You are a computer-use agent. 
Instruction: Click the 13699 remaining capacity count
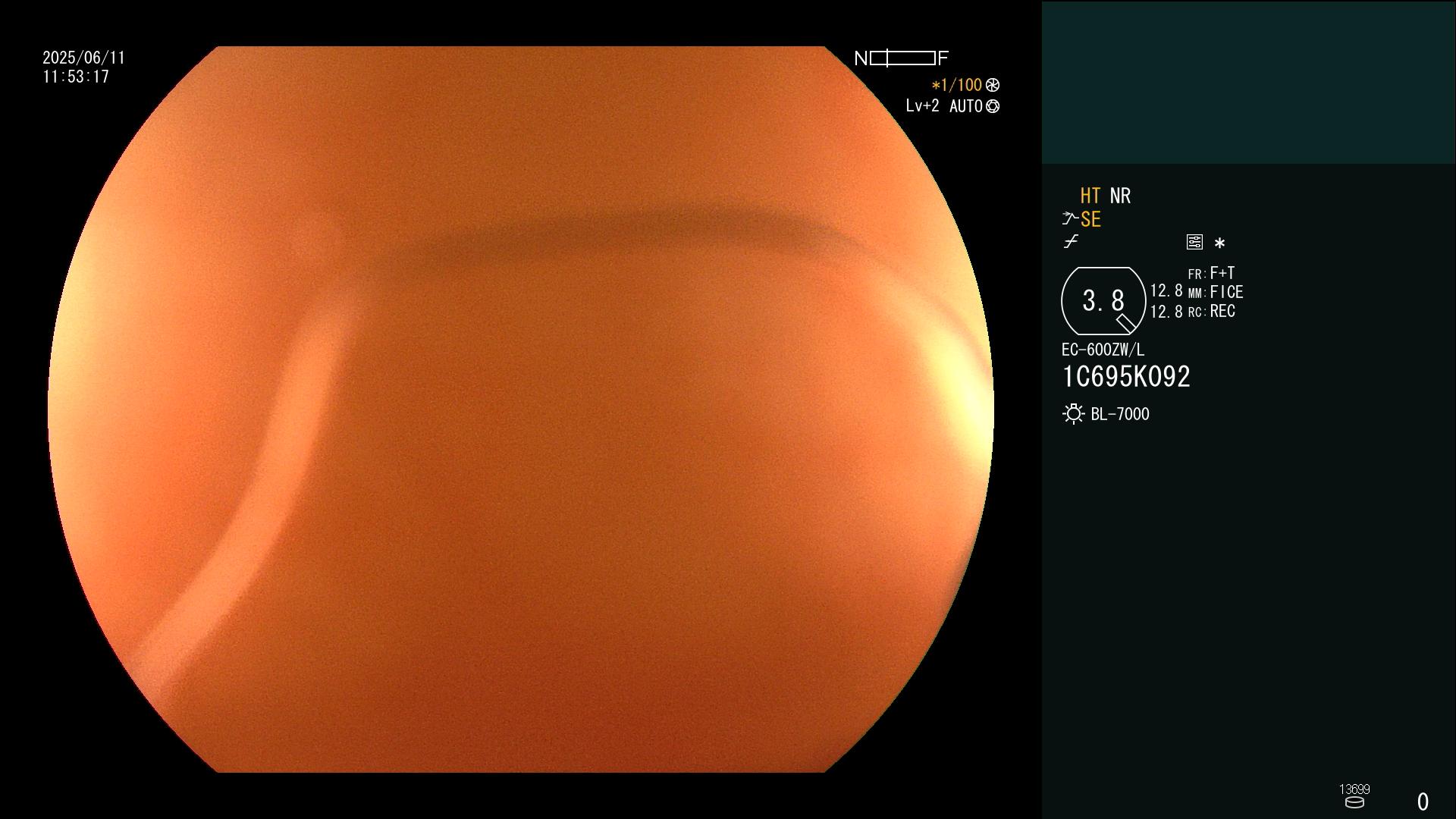tap(1354, 789)
